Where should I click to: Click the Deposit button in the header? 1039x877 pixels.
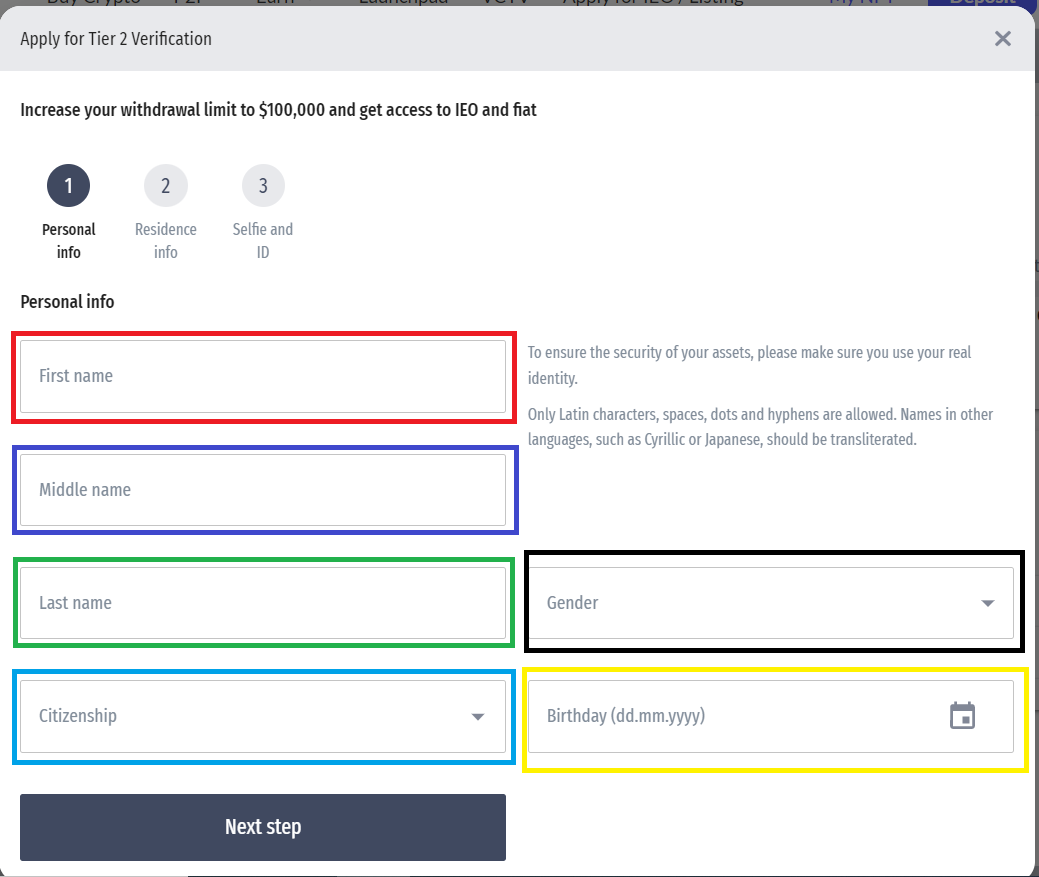980,3
